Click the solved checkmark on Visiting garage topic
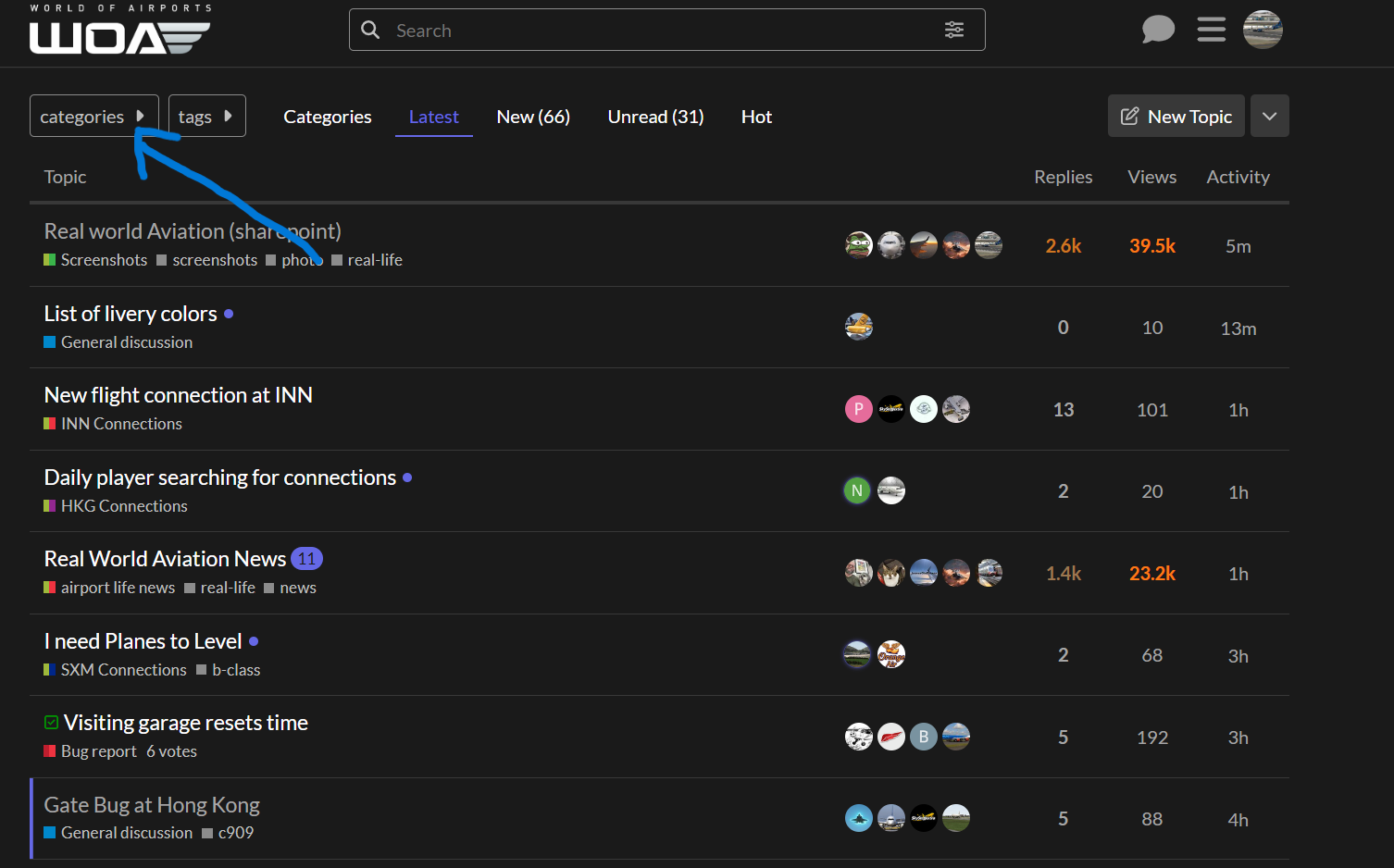Image resolution: width=1394 pixels, height=868 pixels. coord(52,723)
